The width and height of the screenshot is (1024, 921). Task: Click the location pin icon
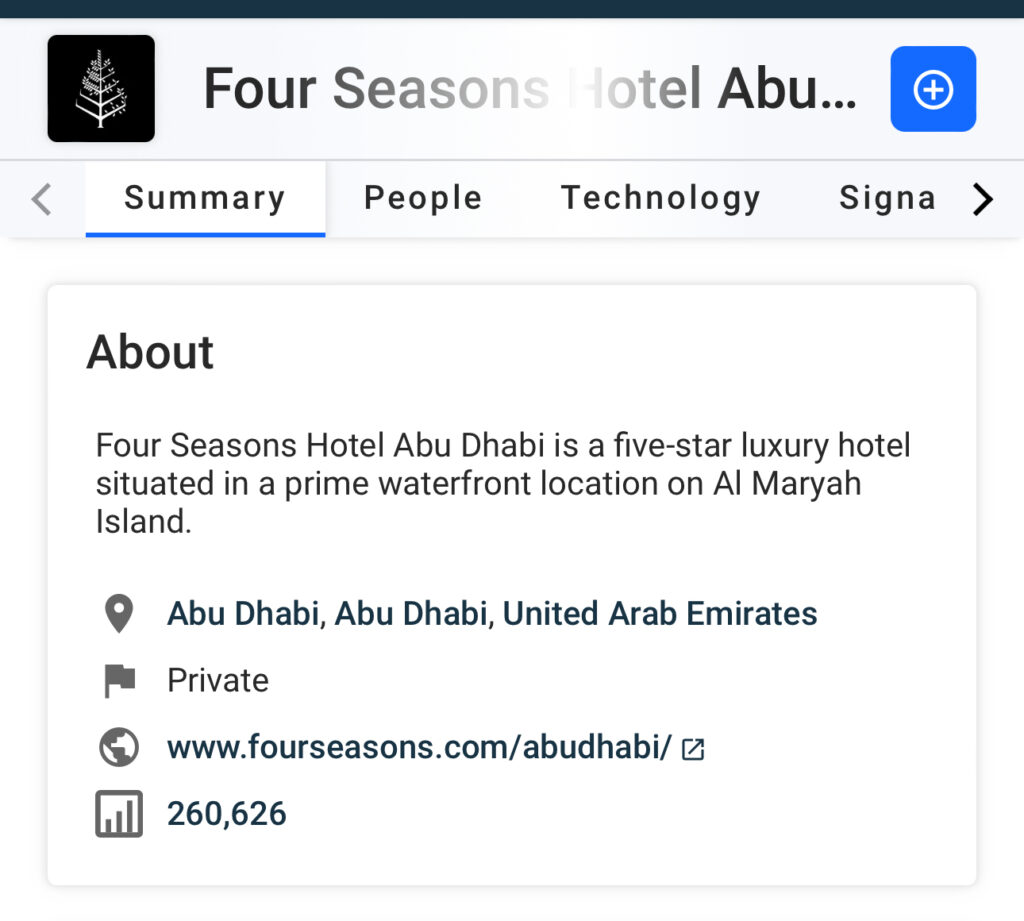point(119,613)
